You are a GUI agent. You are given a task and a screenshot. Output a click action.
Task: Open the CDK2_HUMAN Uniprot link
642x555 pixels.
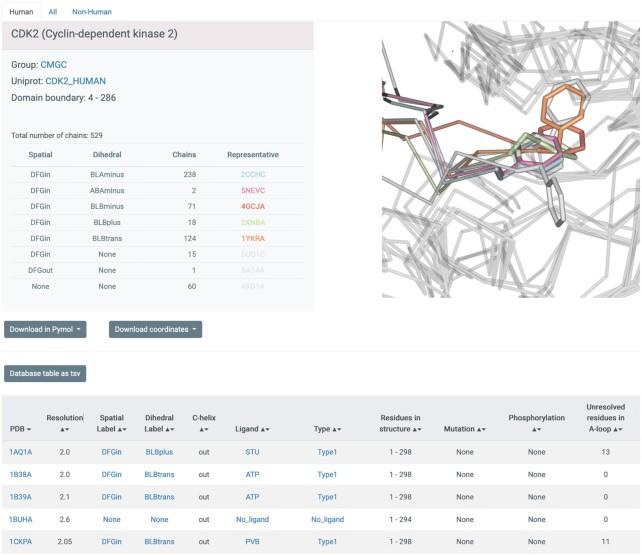point(75,81)
